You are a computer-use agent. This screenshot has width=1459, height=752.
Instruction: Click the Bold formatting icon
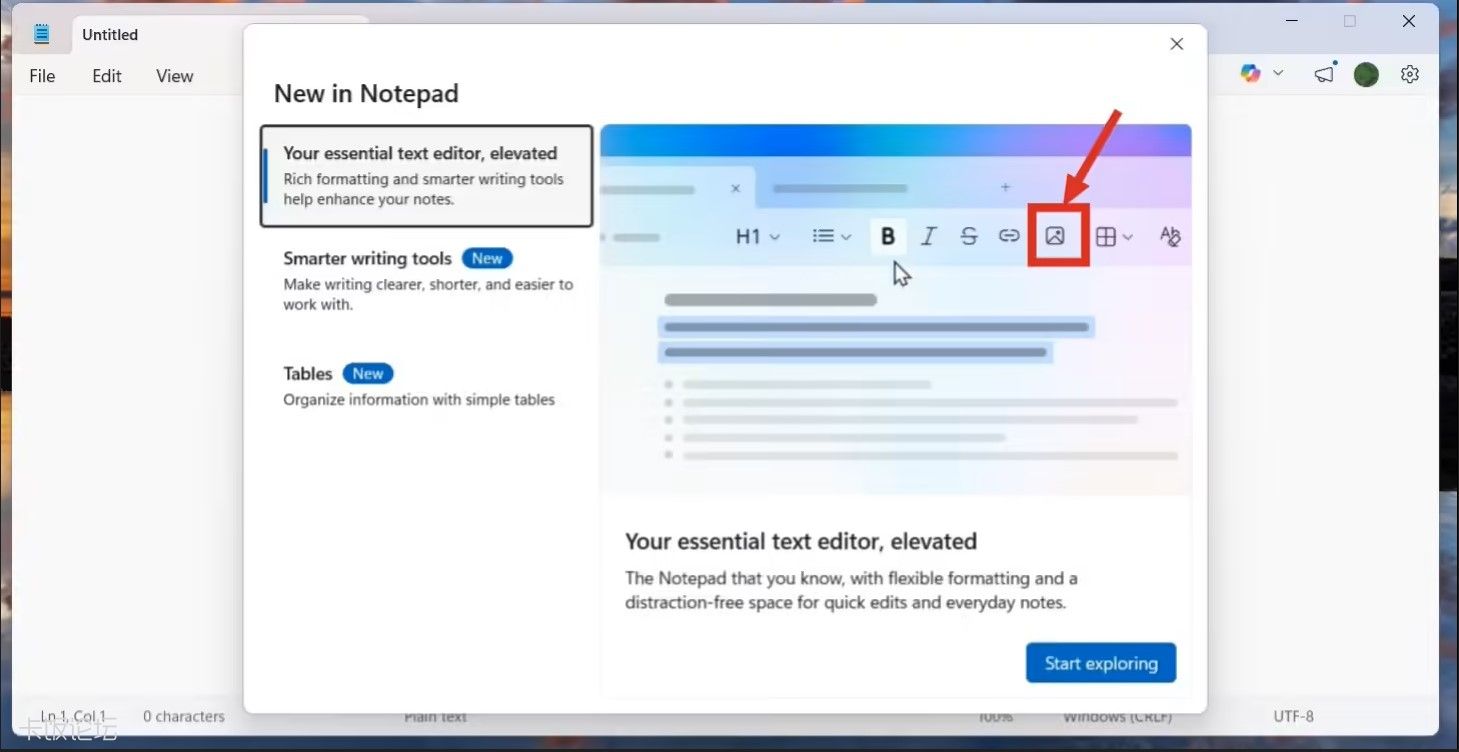(x=887, y=237)
